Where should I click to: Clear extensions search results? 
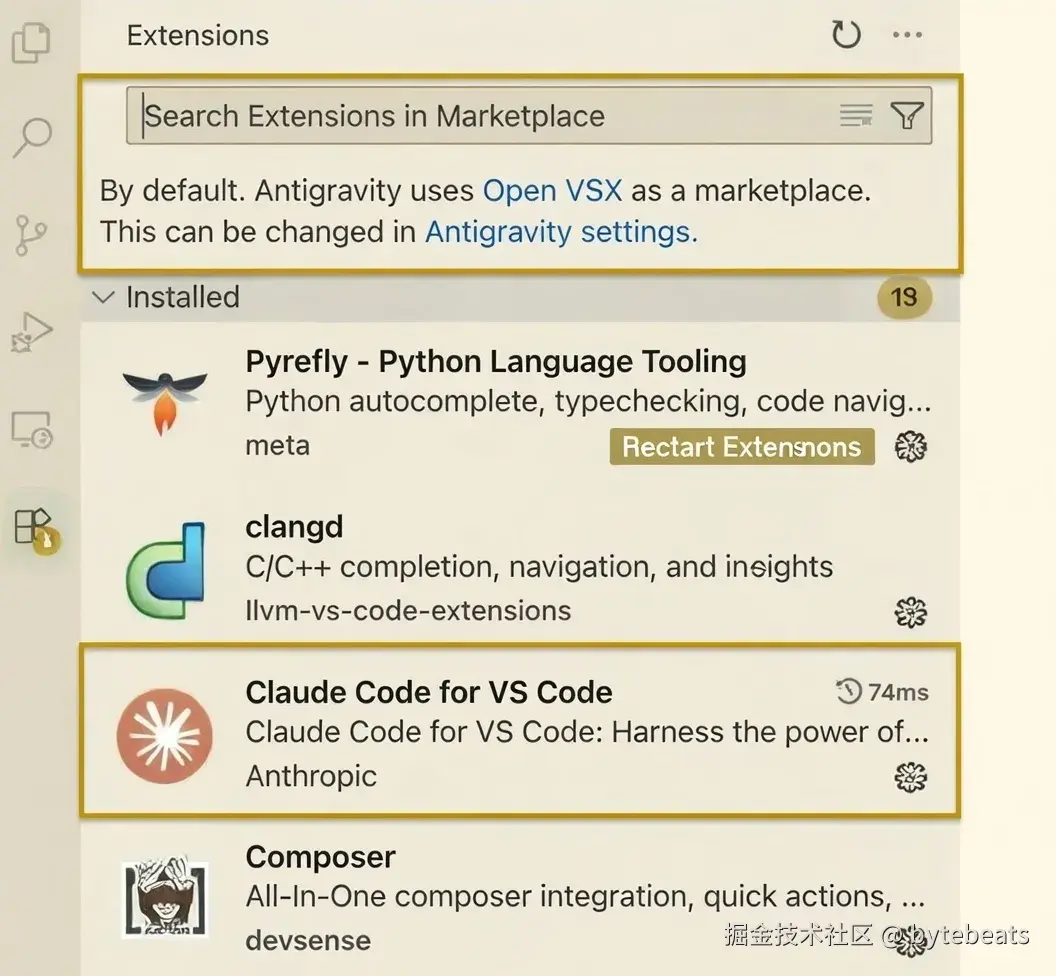coord(856,116)
